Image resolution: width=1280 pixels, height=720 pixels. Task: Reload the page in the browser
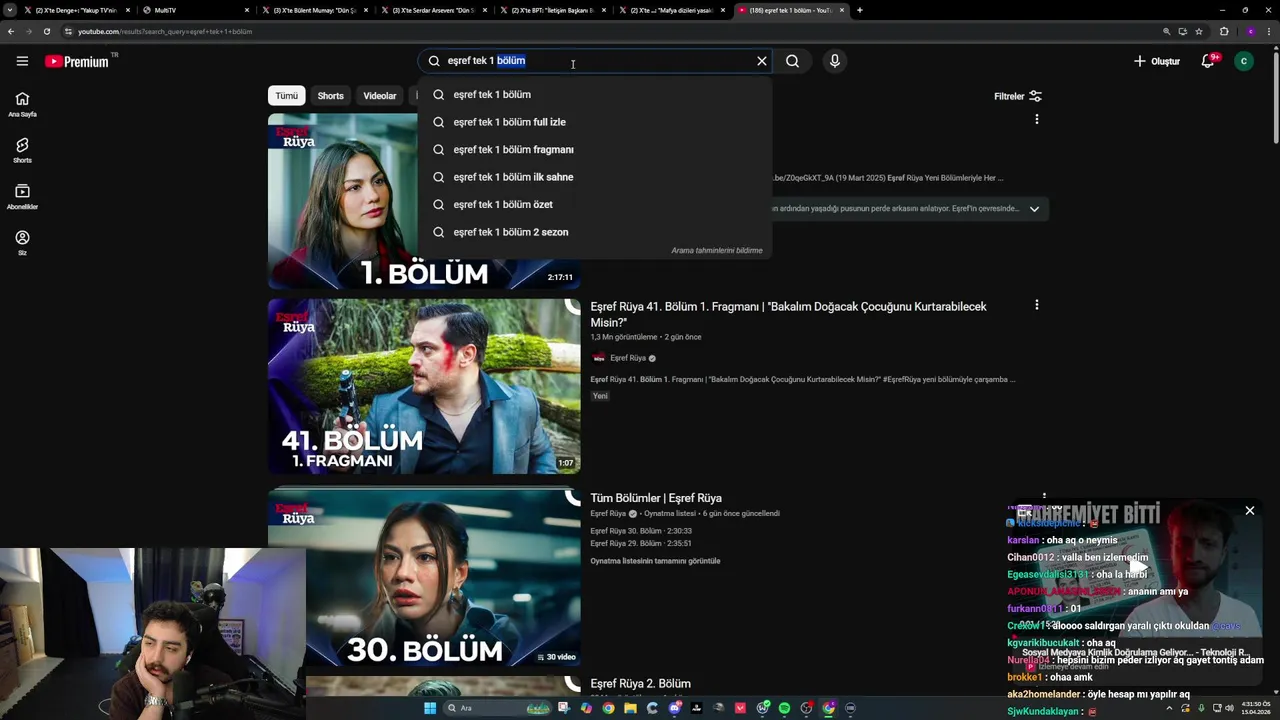pos(46,31)
